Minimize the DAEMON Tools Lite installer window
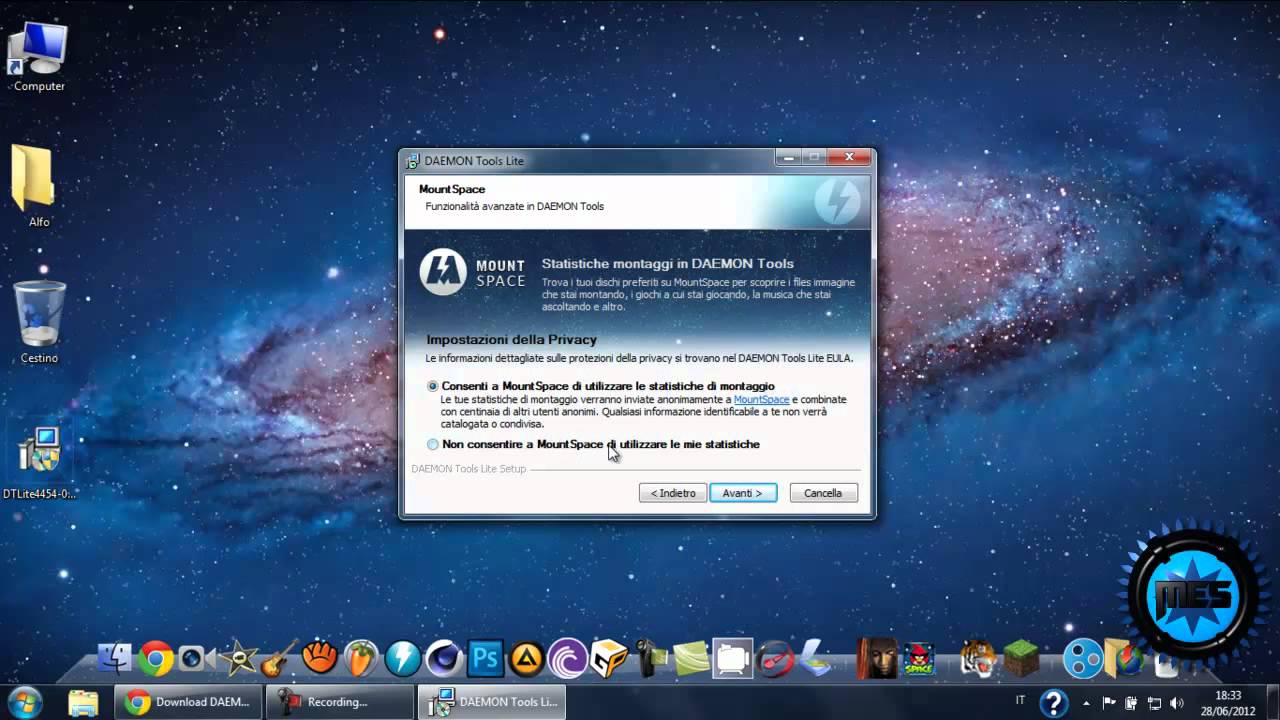Image resolution: width=1280 pixels, height=720 pixels. [789, 157]
